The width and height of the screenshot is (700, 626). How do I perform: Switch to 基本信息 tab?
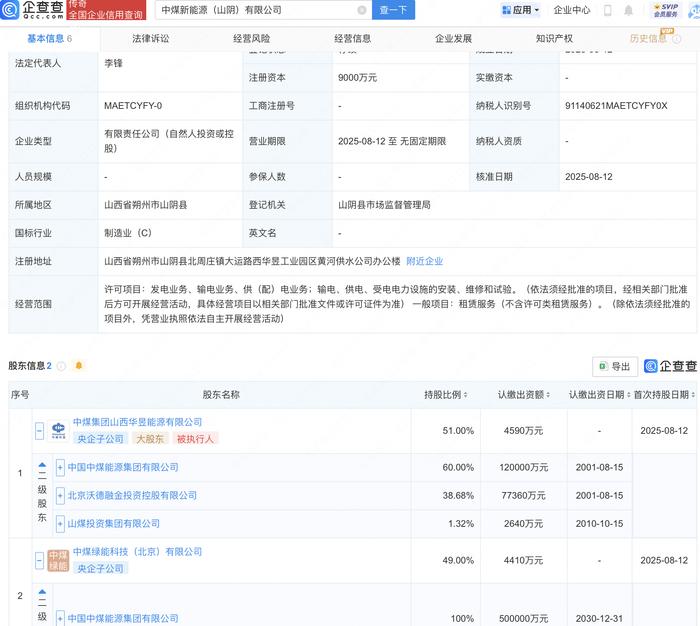(x=50, y=39)
